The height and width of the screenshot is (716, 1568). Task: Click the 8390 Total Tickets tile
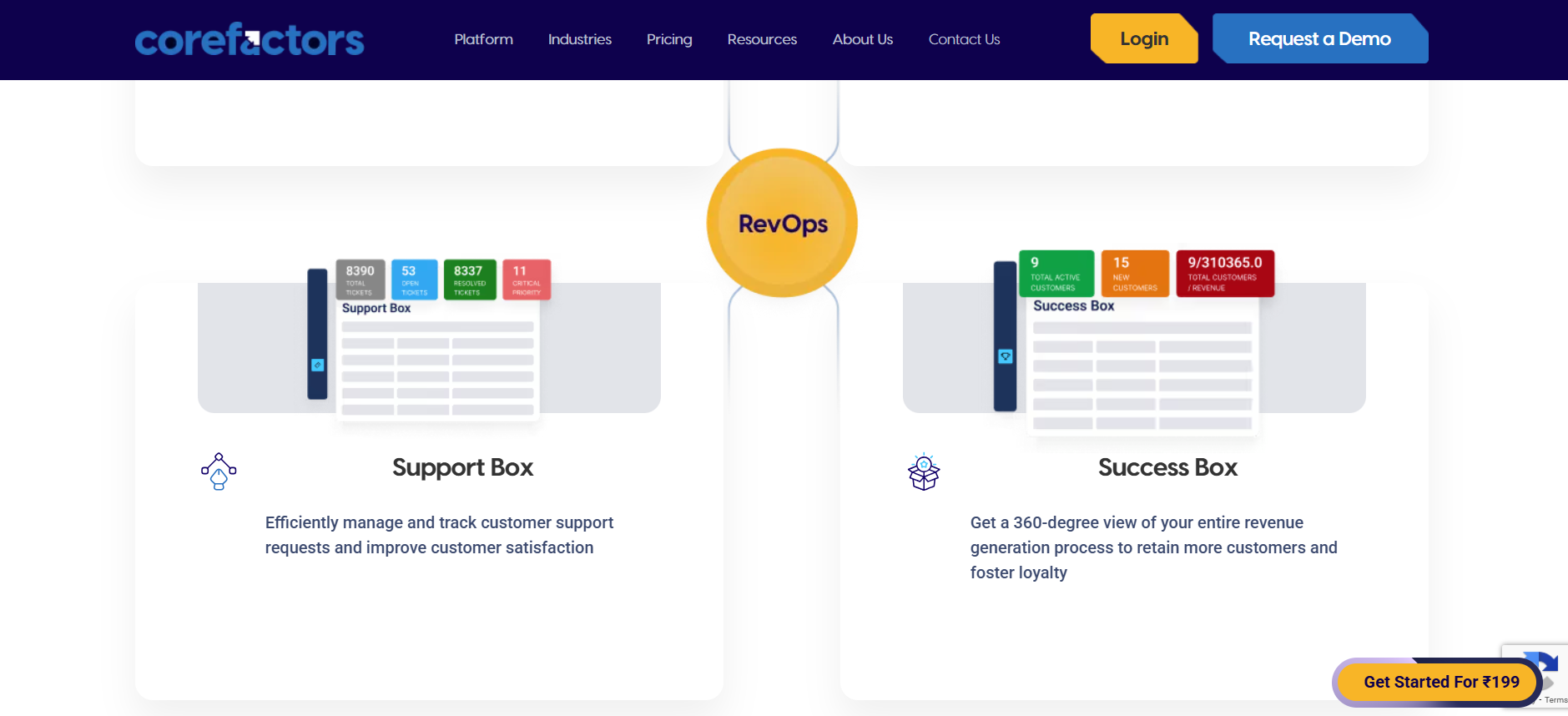(x=360, y=280)
